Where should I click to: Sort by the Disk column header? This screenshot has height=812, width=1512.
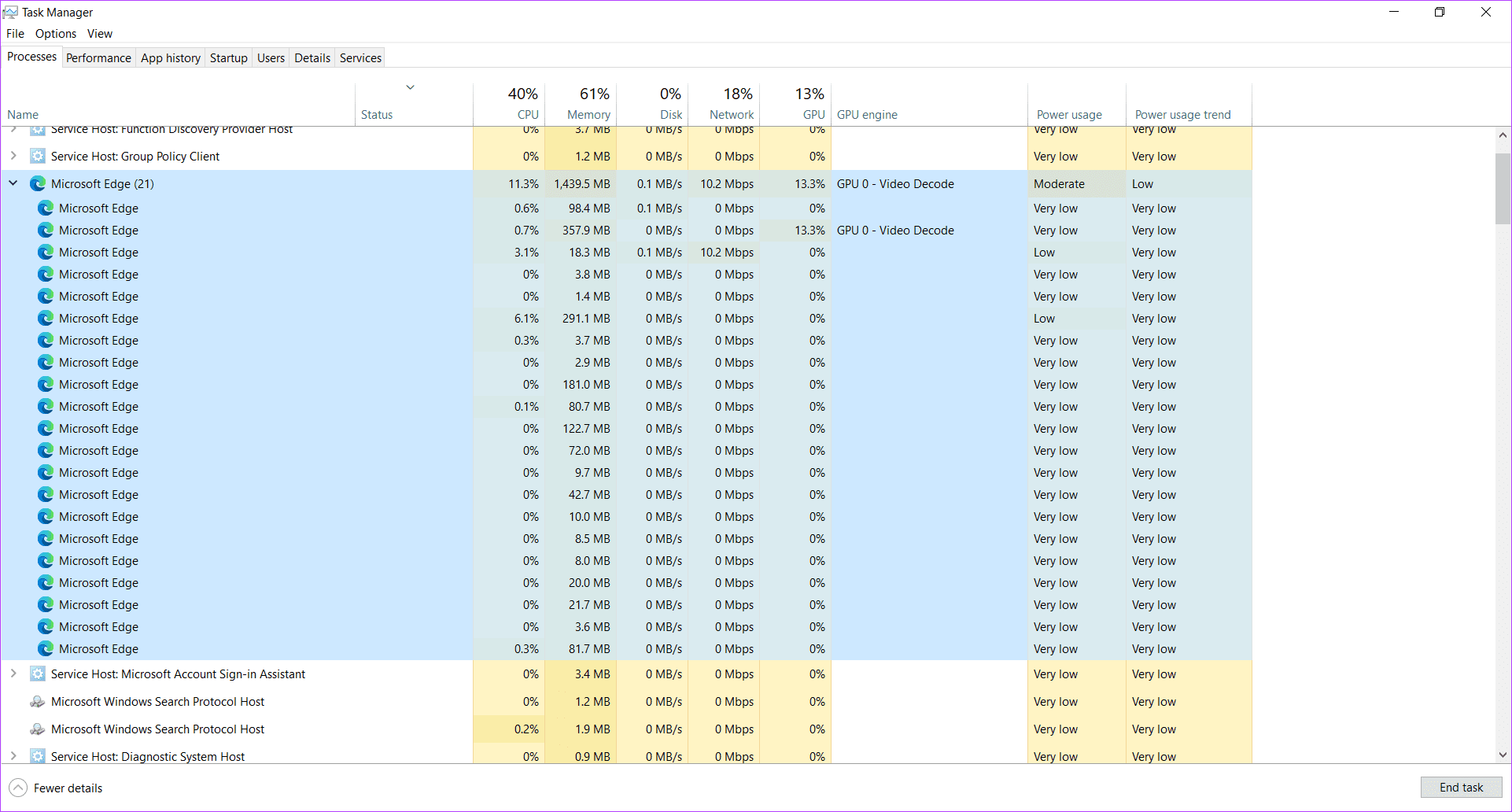652,104
